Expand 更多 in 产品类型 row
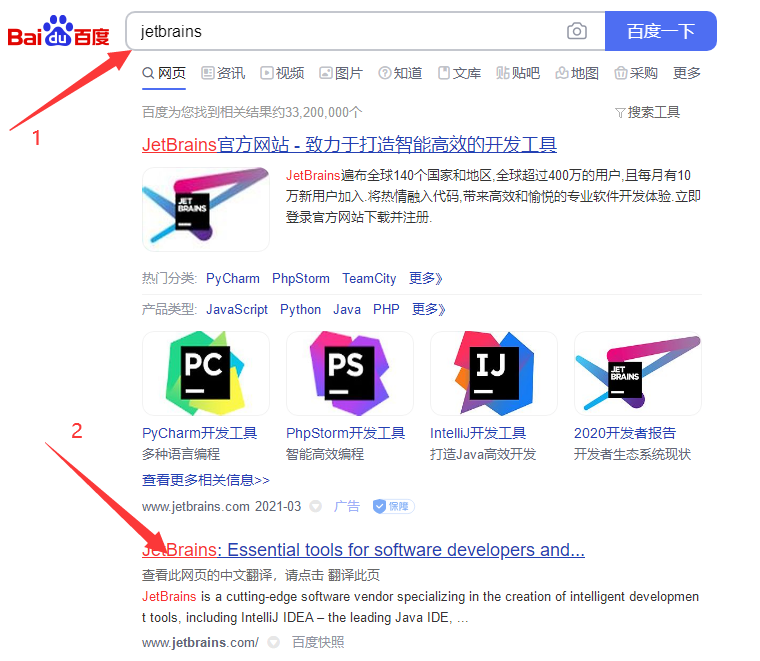This screenshot has width=760, height=661. pyautogui.click(x=428, y=309)
